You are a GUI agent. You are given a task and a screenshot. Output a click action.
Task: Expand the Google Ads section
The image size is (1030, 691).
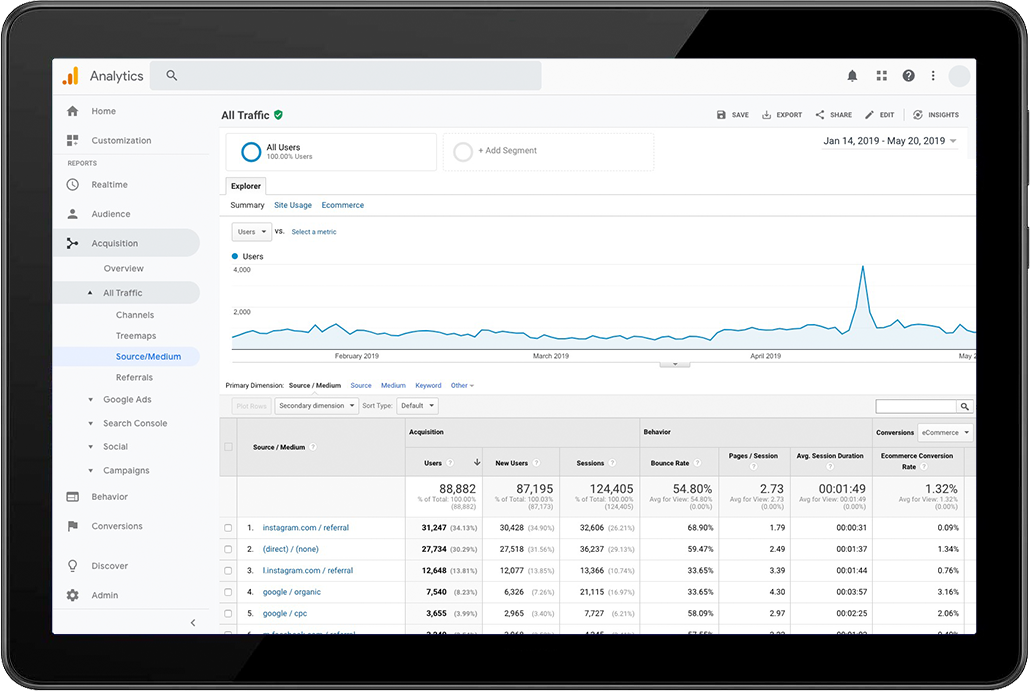pos(91,399)
